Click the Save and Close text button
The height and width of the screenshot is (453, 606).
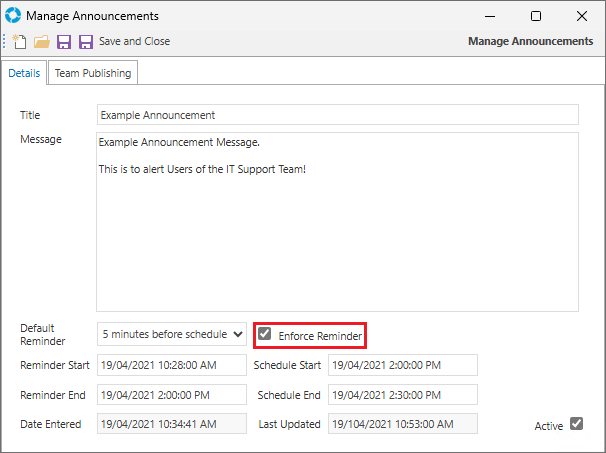tap(134, 41)
